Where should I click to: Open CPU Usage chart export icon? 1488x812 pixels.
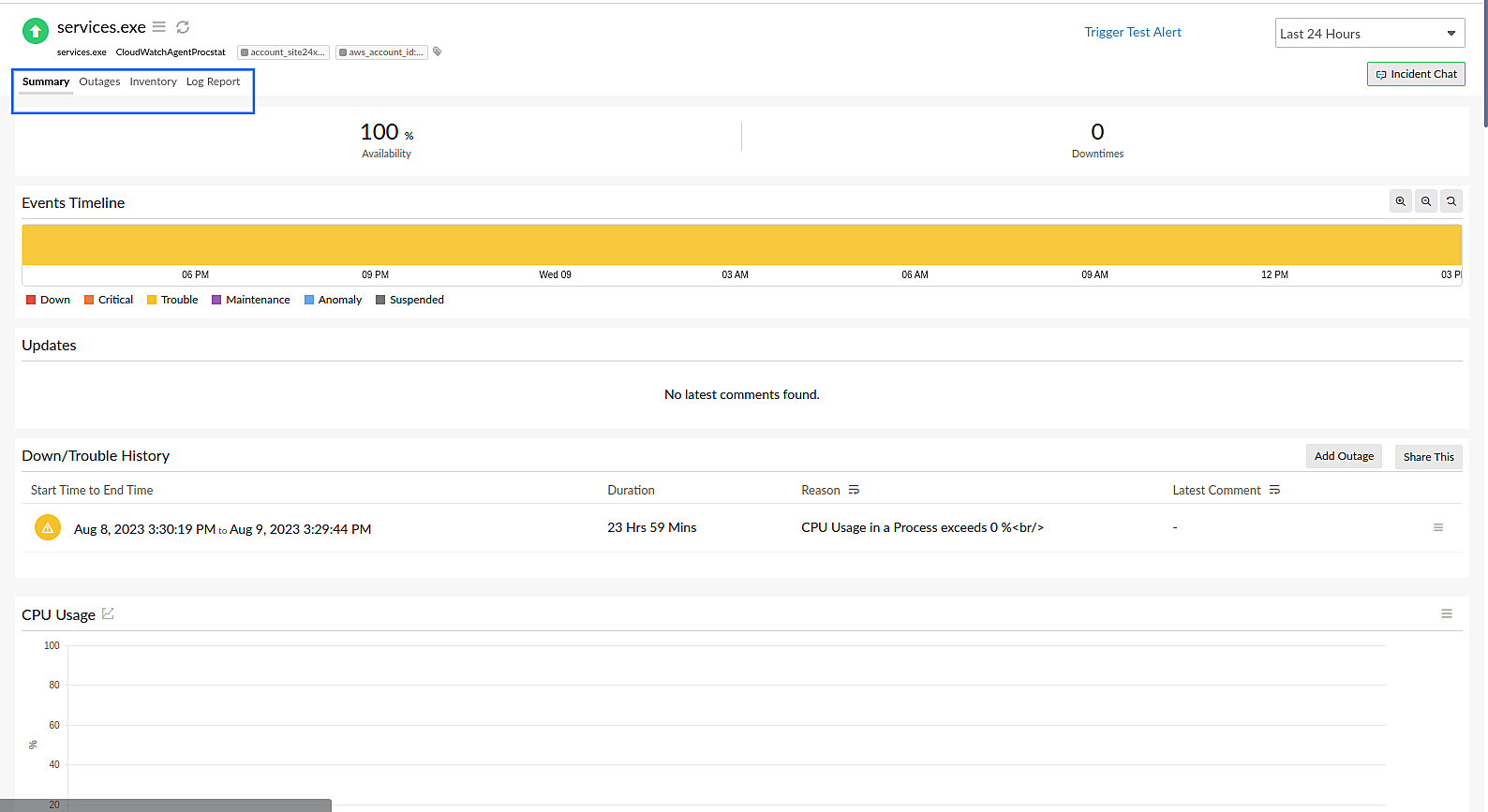pyautogui.click(x=108, y=613)
